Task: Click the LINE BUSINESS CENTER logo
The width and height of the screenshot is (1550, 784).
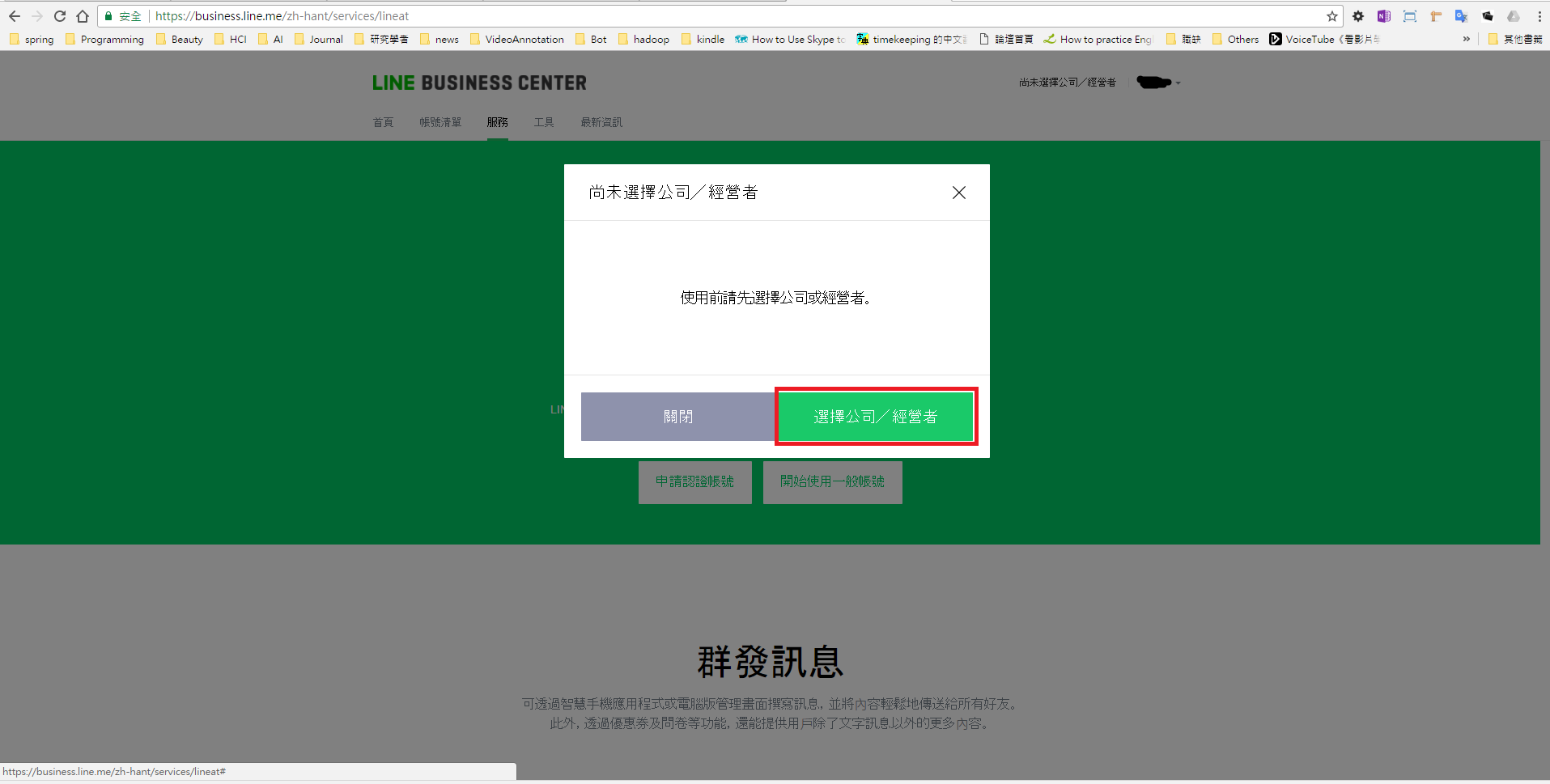Action: point(479,83)
